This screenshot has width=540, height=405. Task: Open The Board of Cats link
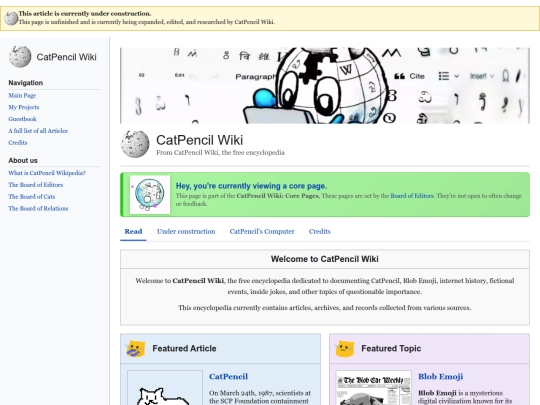pos(32,196)
